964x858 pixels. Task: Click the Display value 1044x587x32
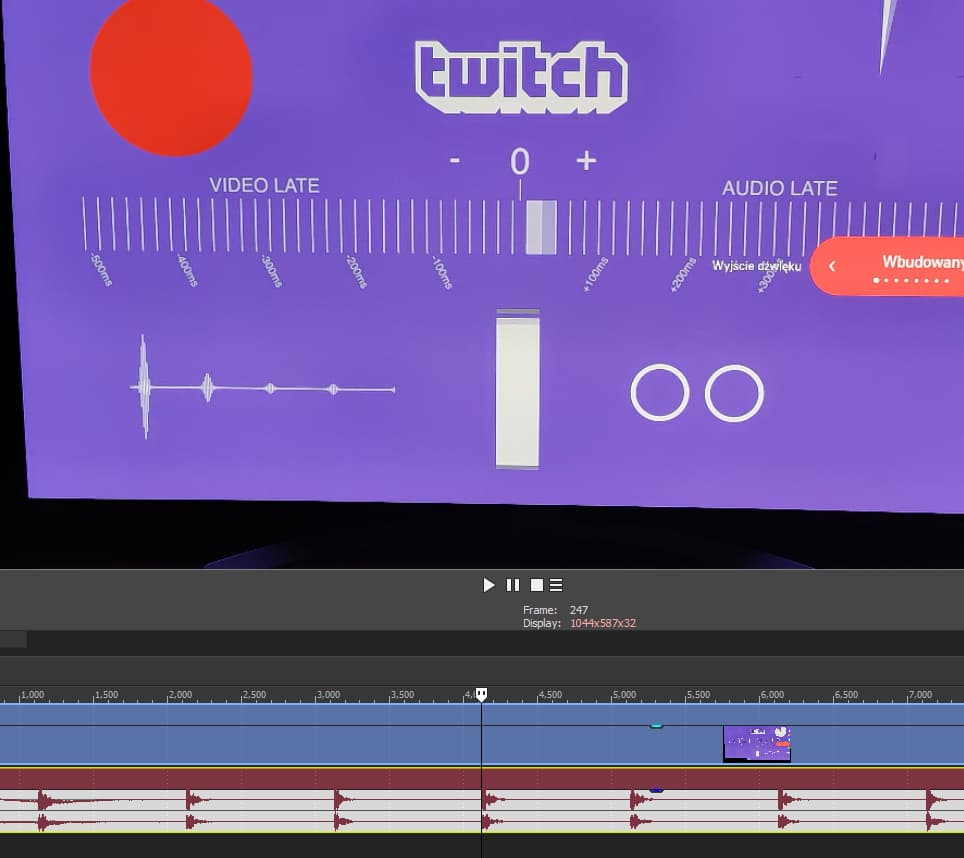[603, 623]
